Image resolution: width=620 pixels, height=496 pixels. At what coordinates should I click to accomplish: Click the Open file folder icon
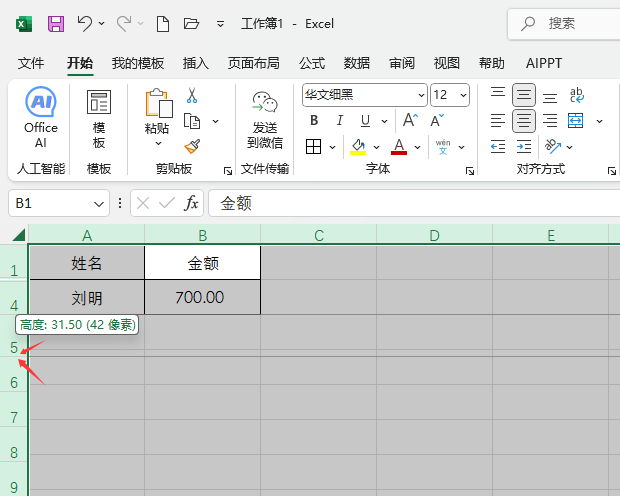[191, 24]
